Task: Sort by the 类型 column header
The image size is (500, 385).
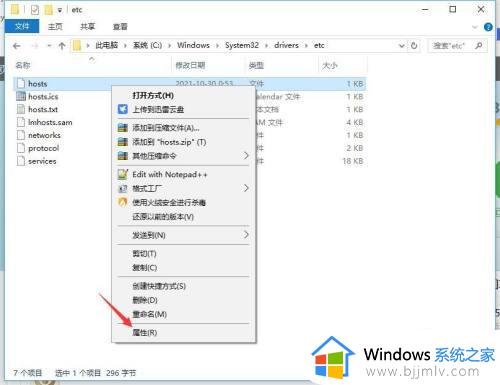Action: pos(256,65)
